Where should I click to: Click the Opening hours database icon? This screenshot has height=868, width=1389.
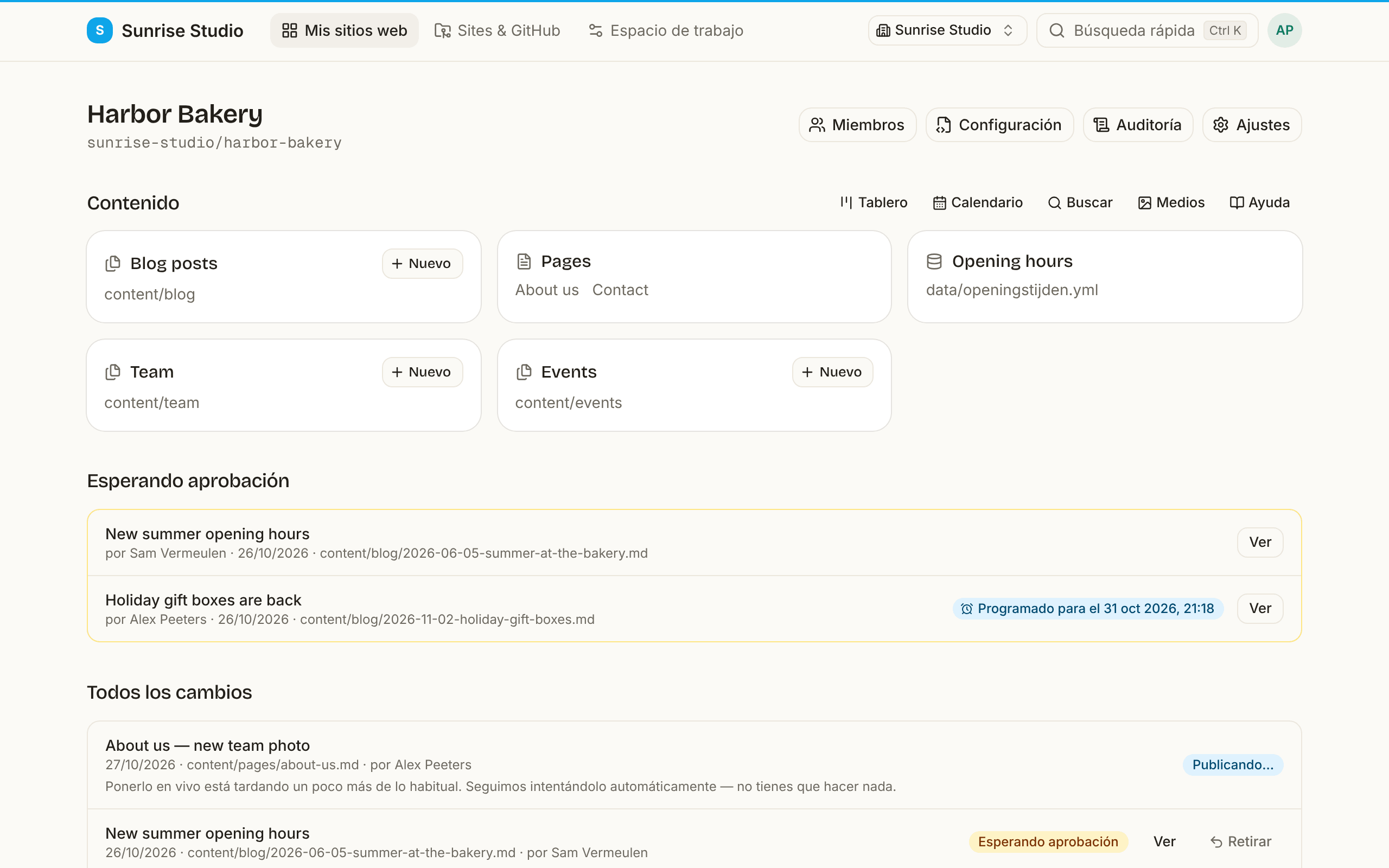coord(934,261)
